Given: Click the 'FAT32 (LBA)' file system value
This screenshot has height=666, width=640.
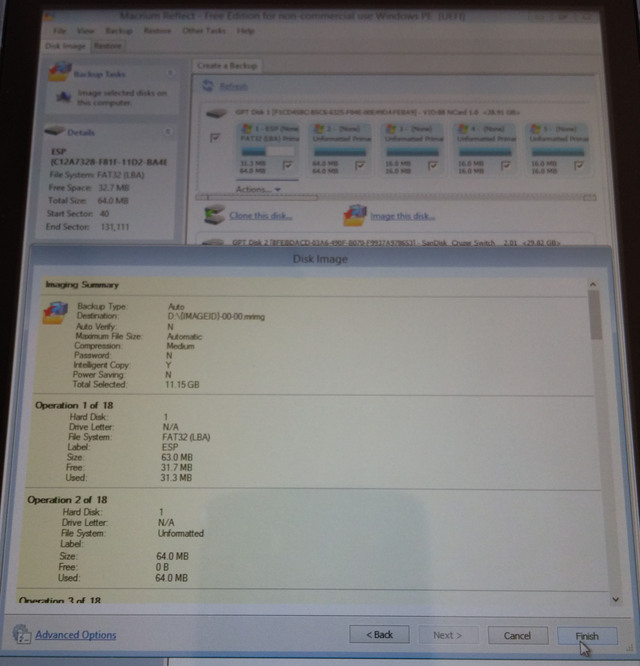Looking at the screenshot, I should [x=186, y=437].
